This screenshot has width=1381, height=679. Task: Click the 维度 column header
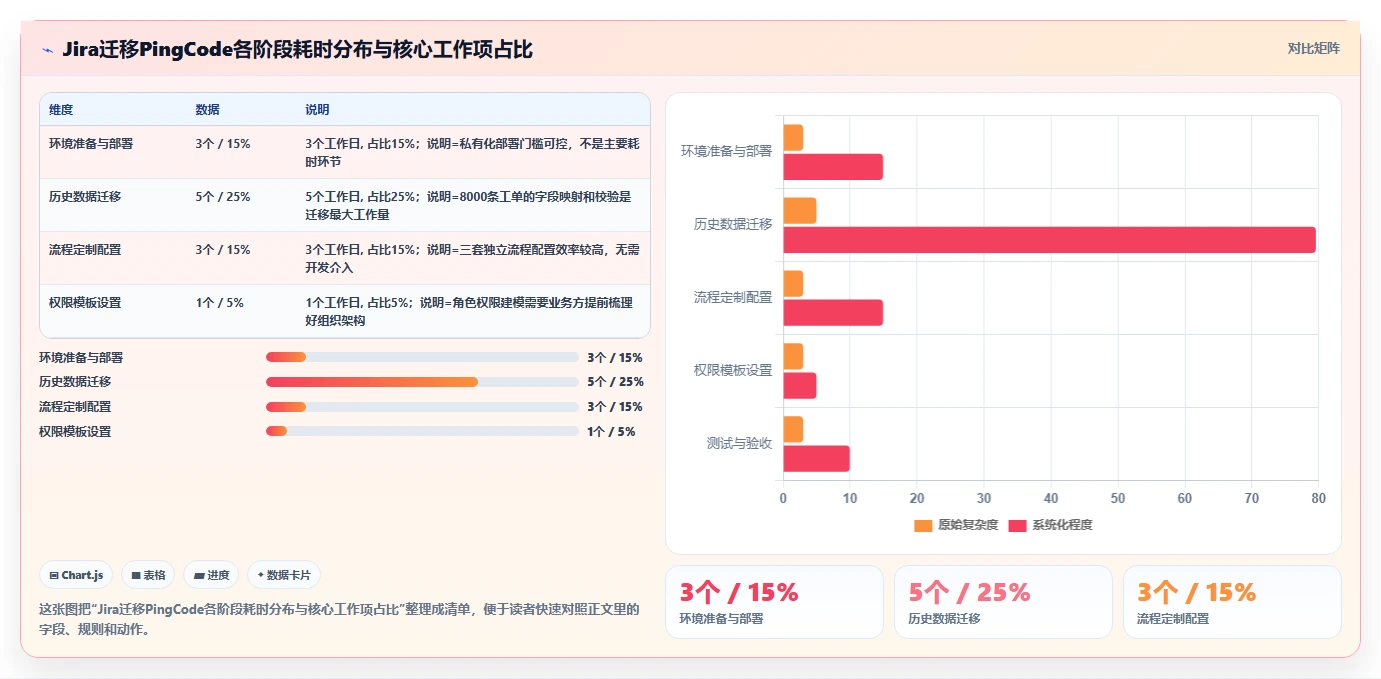(61, 110)
